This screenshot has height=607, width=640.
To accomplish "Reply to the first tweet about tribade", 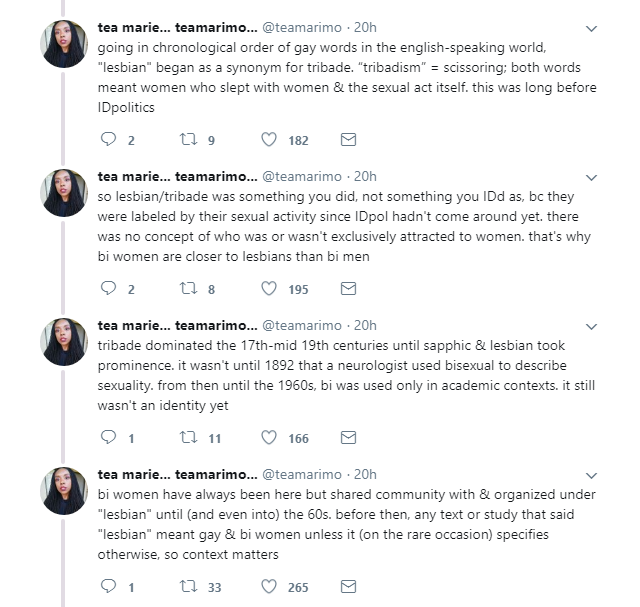I will pos(110,139).
